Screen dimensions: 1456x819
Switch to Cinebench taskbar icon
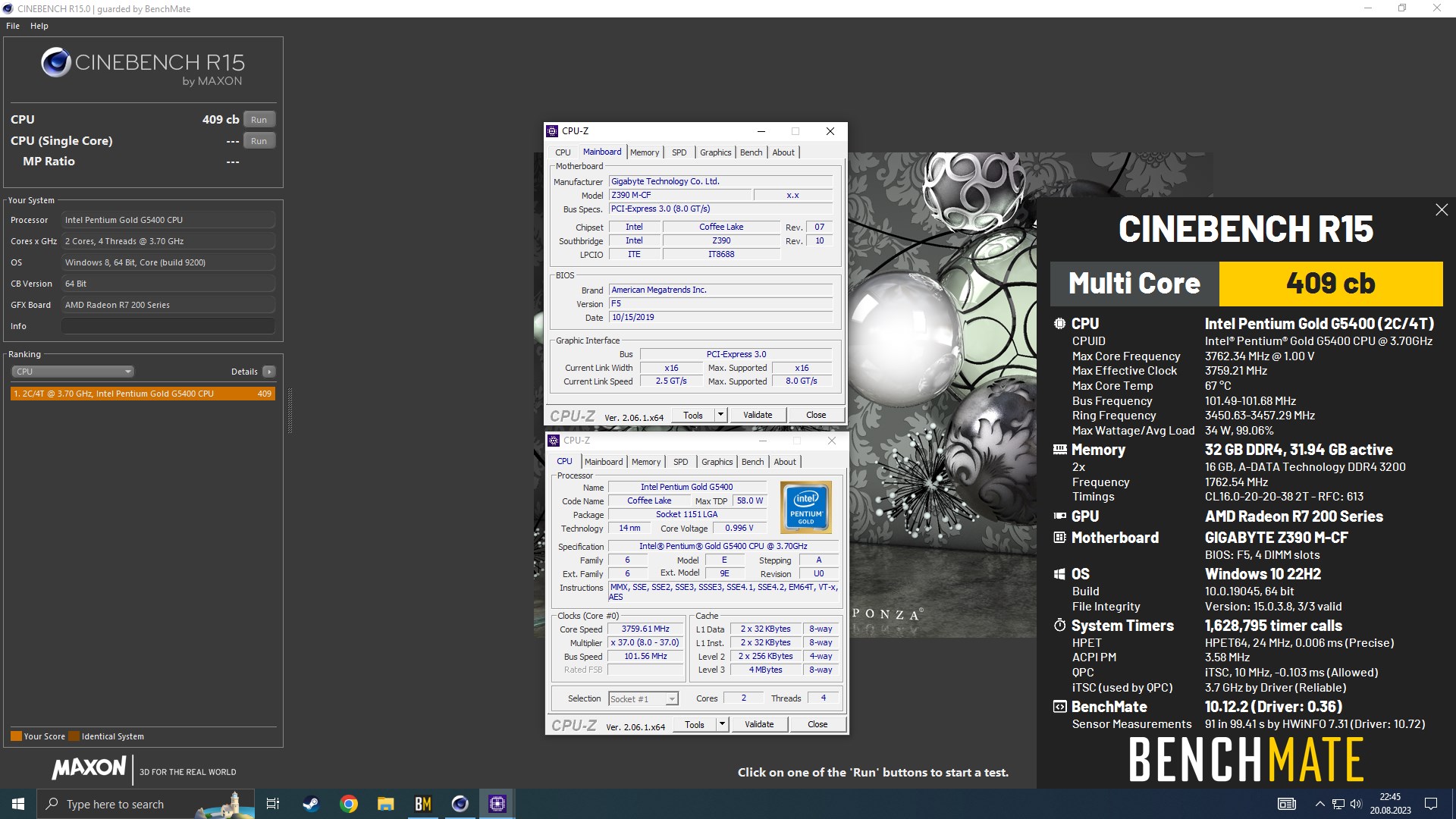pyautogui.click(x=460, y=804)
